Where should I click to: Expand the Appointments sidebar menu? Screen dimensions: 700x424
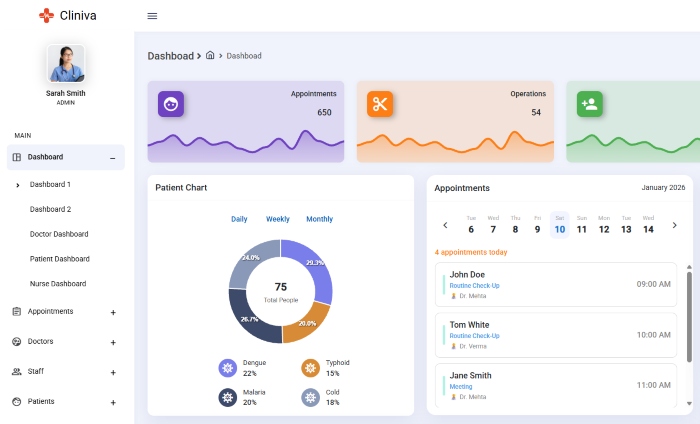coord(113,312)
